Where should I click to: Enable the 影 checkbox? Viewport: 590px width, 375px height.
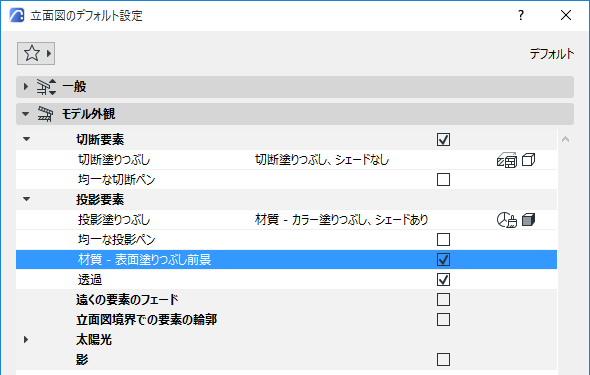point(443,360)
